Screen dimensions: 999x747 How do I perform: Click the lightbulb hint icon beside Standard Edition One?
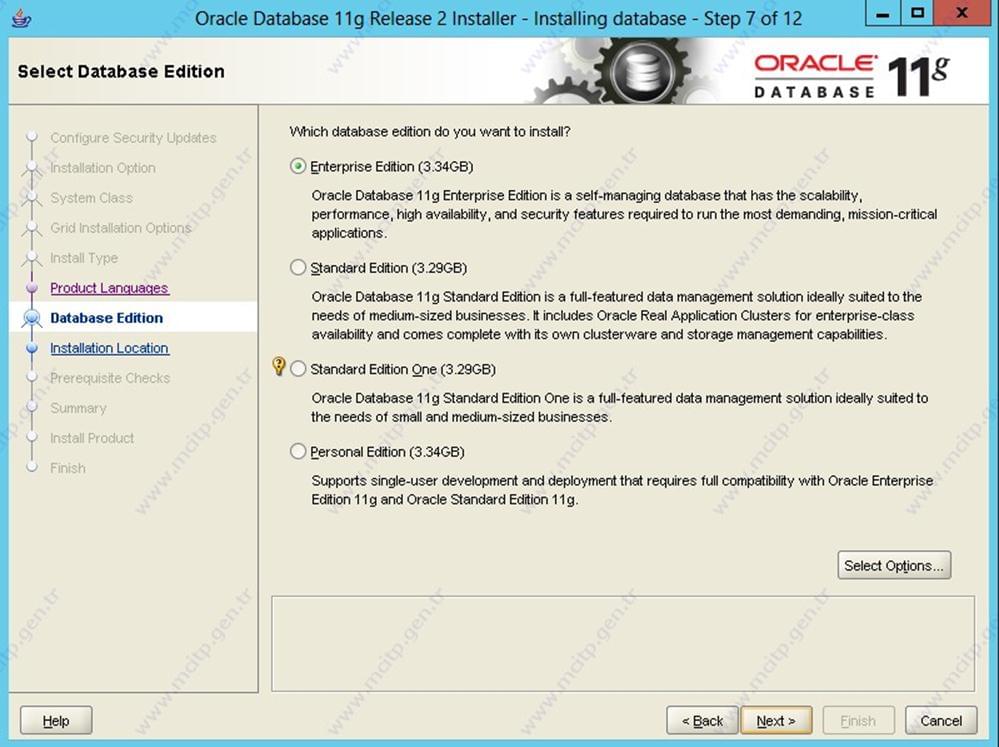(x=278, y=366)
